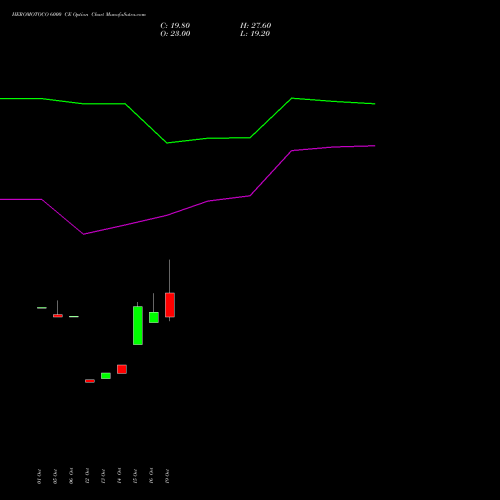Select the 06 Oct date label
This screenshot has width=500, height=500.
71,476
